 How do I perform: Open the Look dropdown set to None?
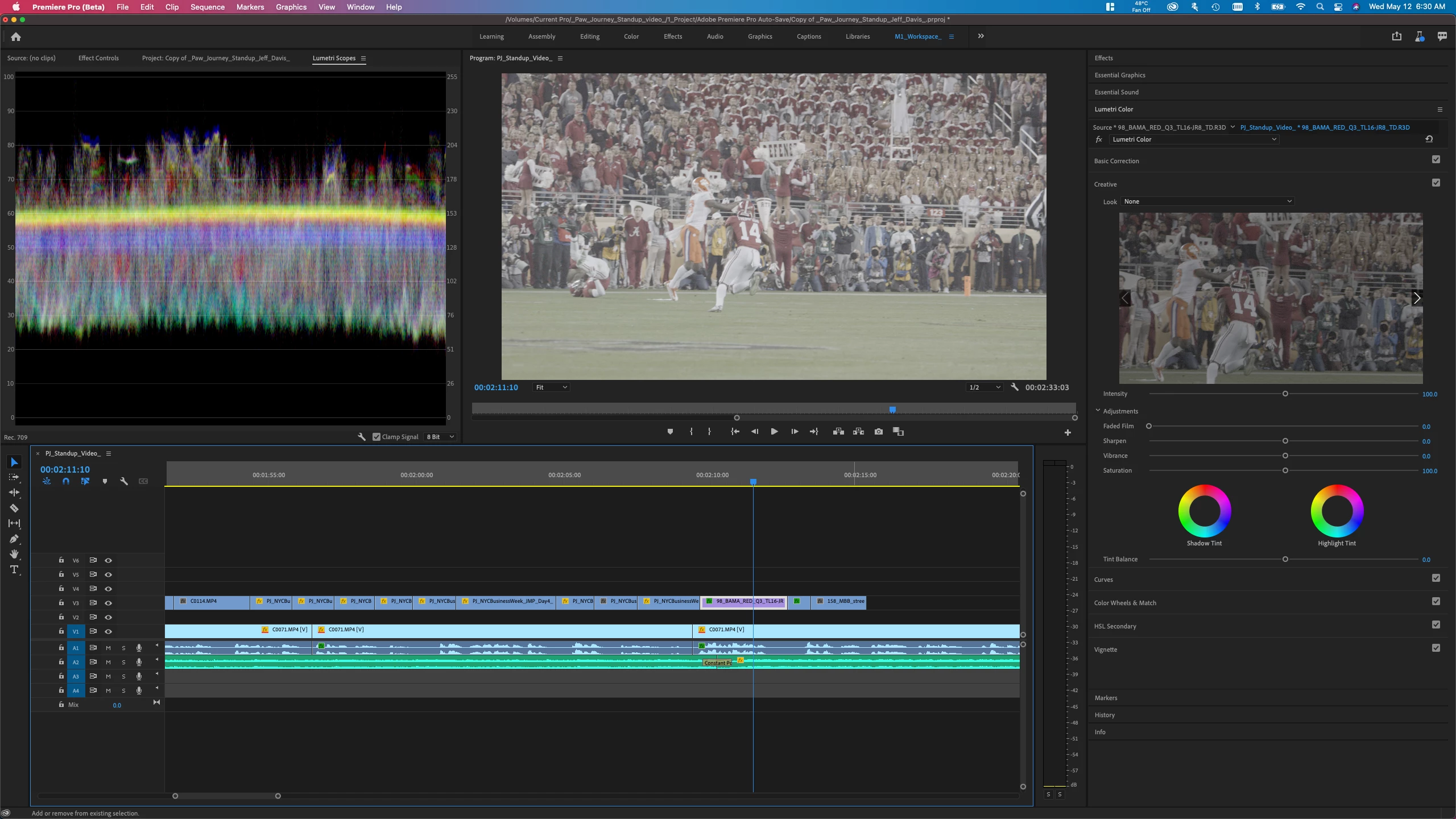(1207, 201)
